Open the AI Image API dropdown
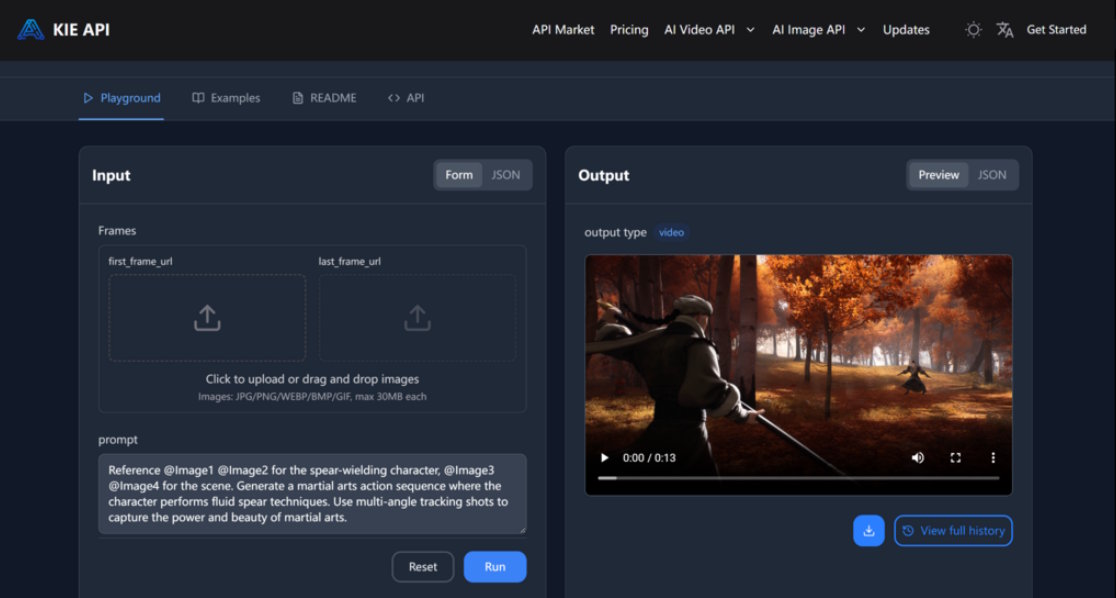 pos(818,30)
